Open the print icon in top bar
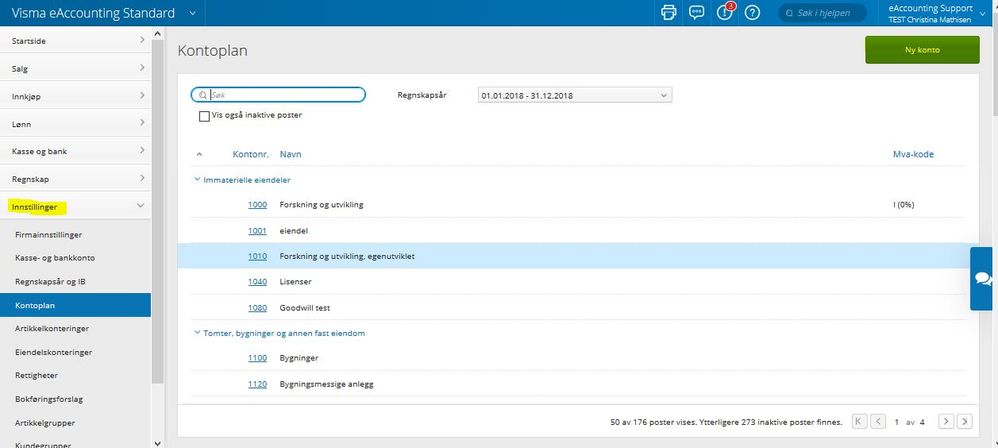This screenshot has width=998, height=448. 668,13
